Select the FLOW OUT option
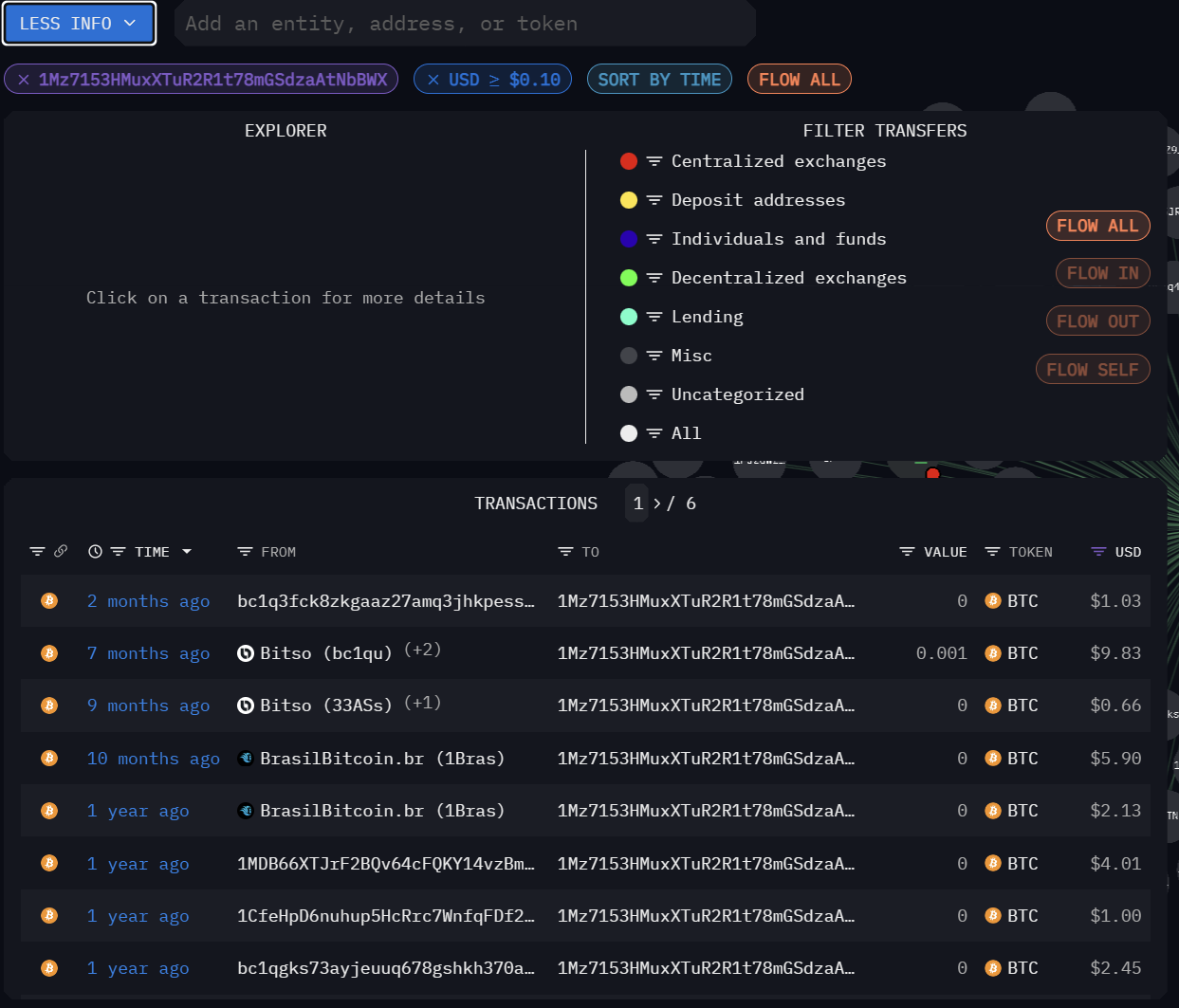The image size is (1179, 1008). [1097, 321]
